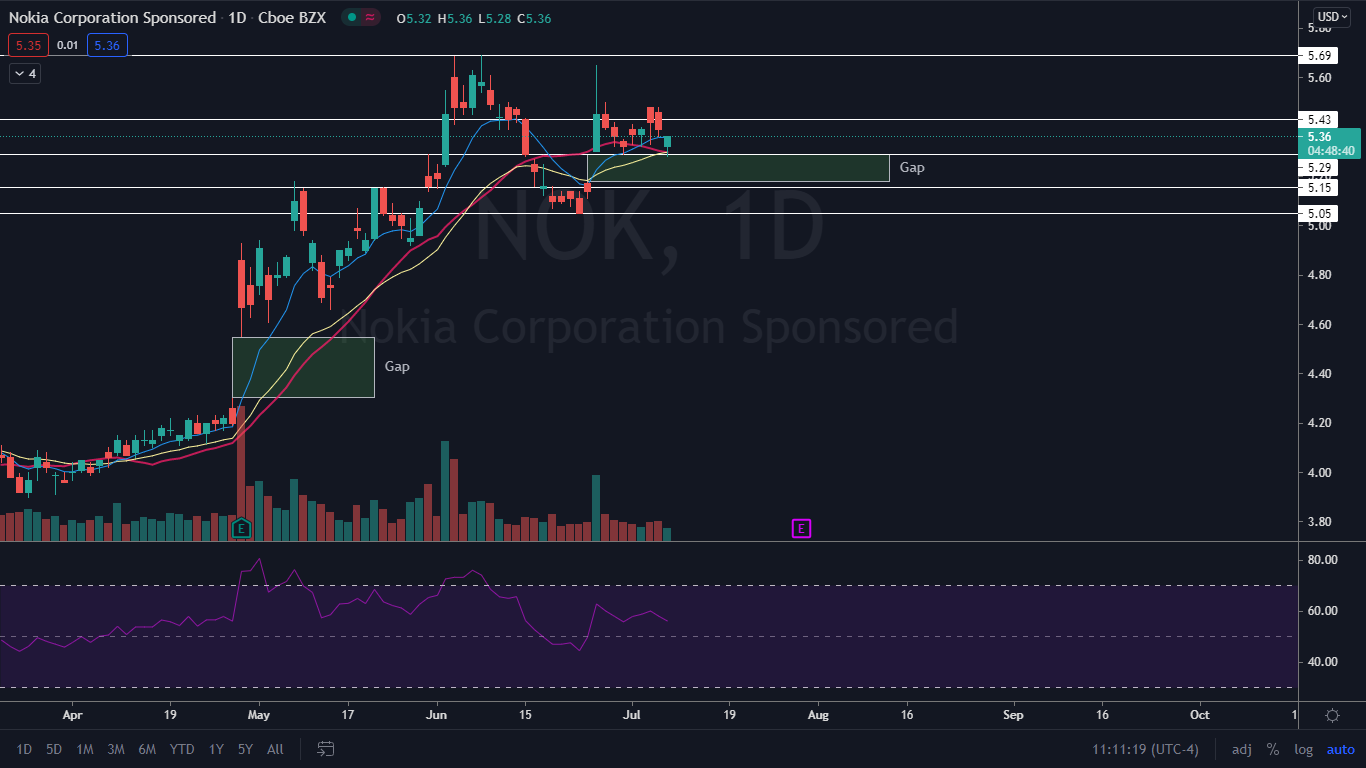Viewport: 1366px width, 768px height.
Task: Click the blue 5.36 buy price button
Action: [x=106, y=45]
